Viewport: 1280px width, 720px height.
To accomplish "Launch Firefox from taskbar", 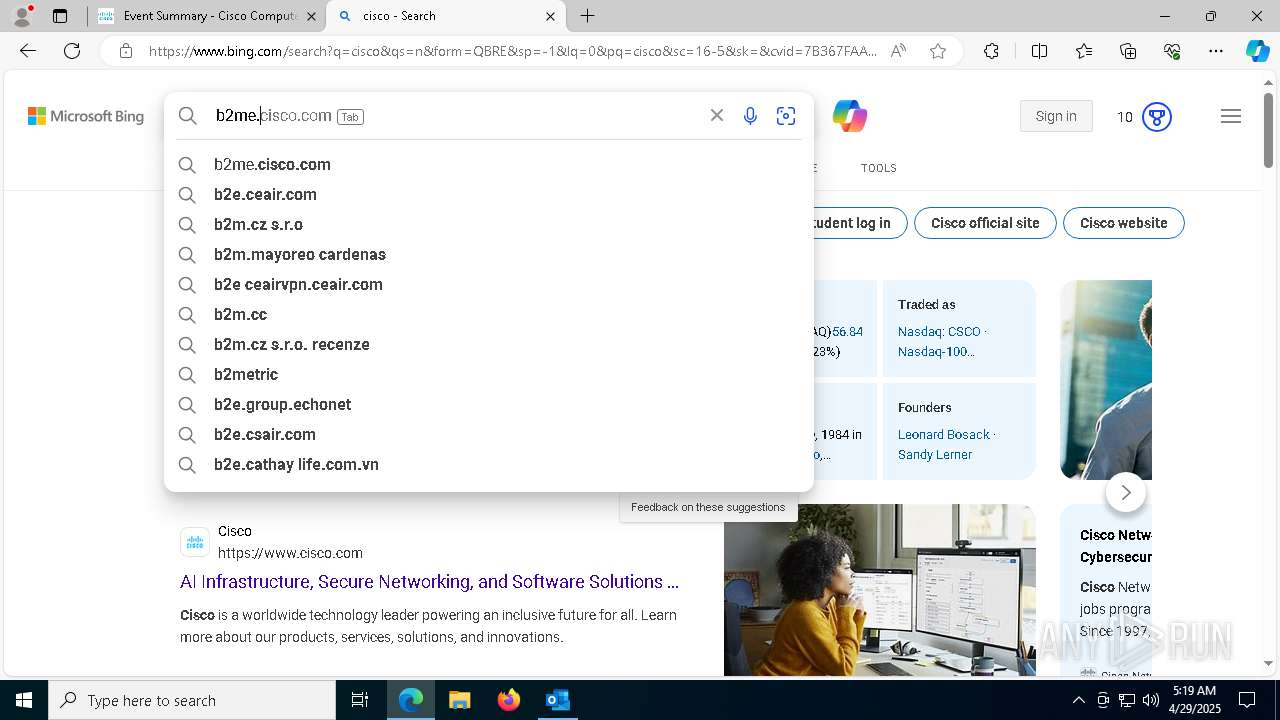I will pyautogui.click(x=508, y=700).
